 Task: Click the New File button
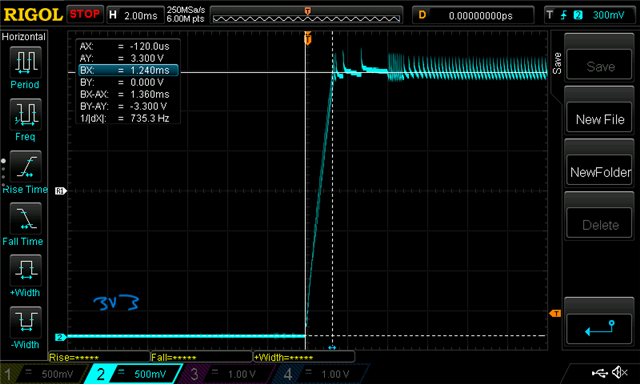click(x=599, y=119)
